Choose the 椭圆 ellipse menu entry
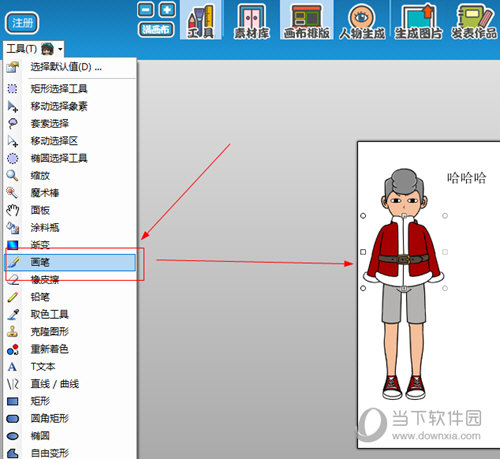 coord(70,436)
